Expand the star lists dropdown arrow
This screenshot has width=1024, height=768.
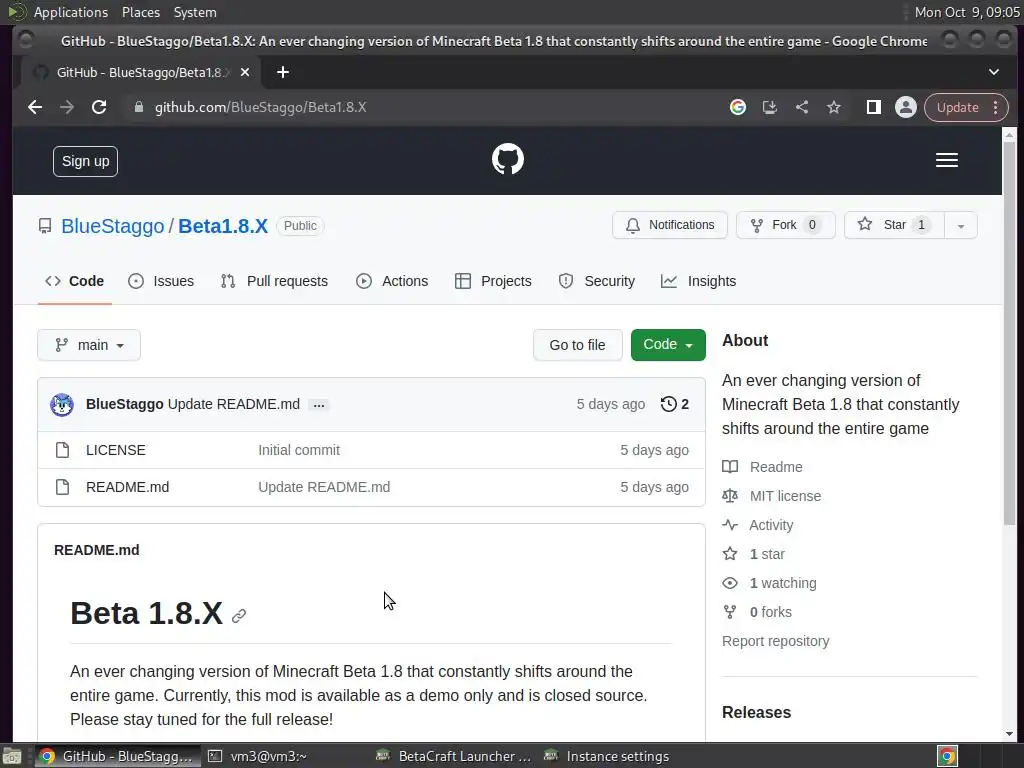(x=961, y=225)
